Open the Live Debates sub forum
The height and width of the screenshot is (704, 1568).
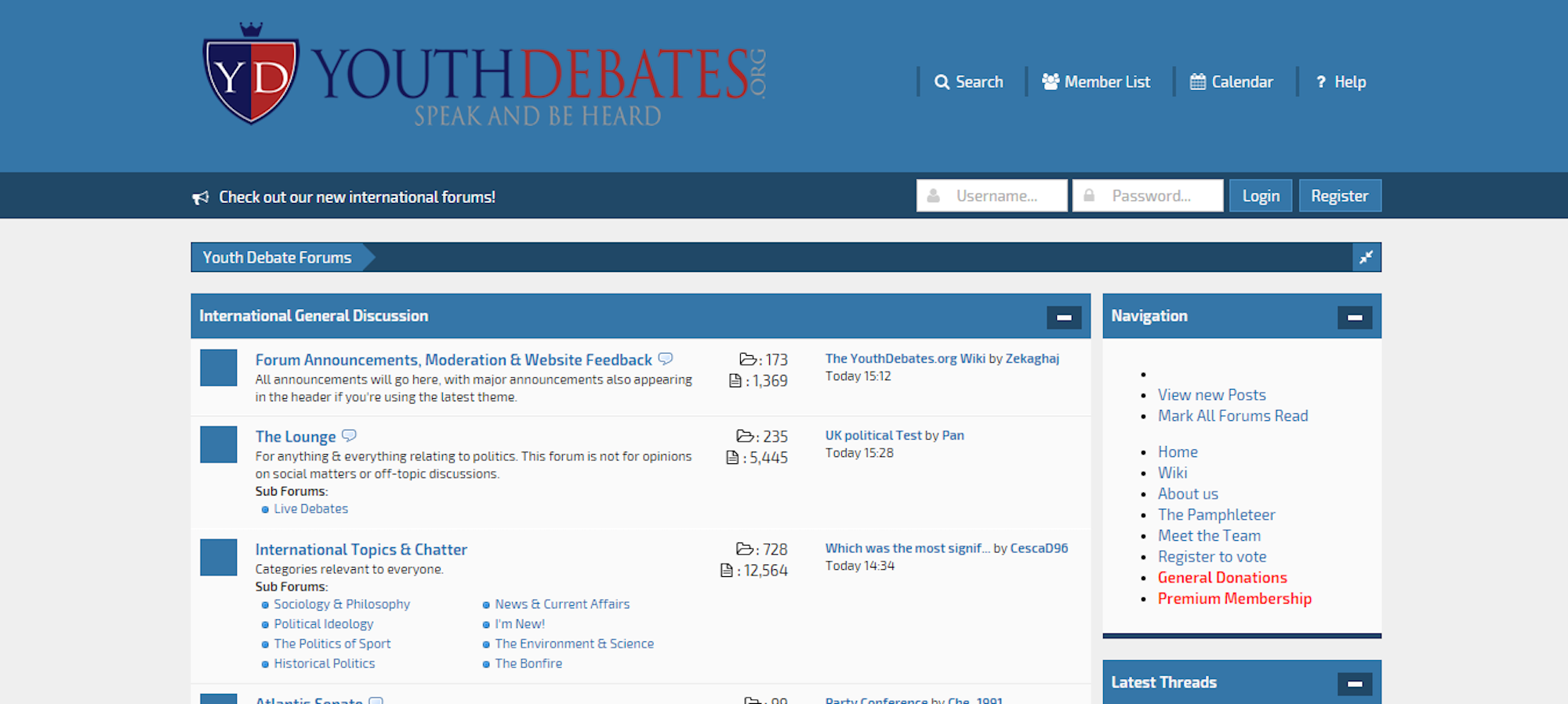tap(310, 509)
